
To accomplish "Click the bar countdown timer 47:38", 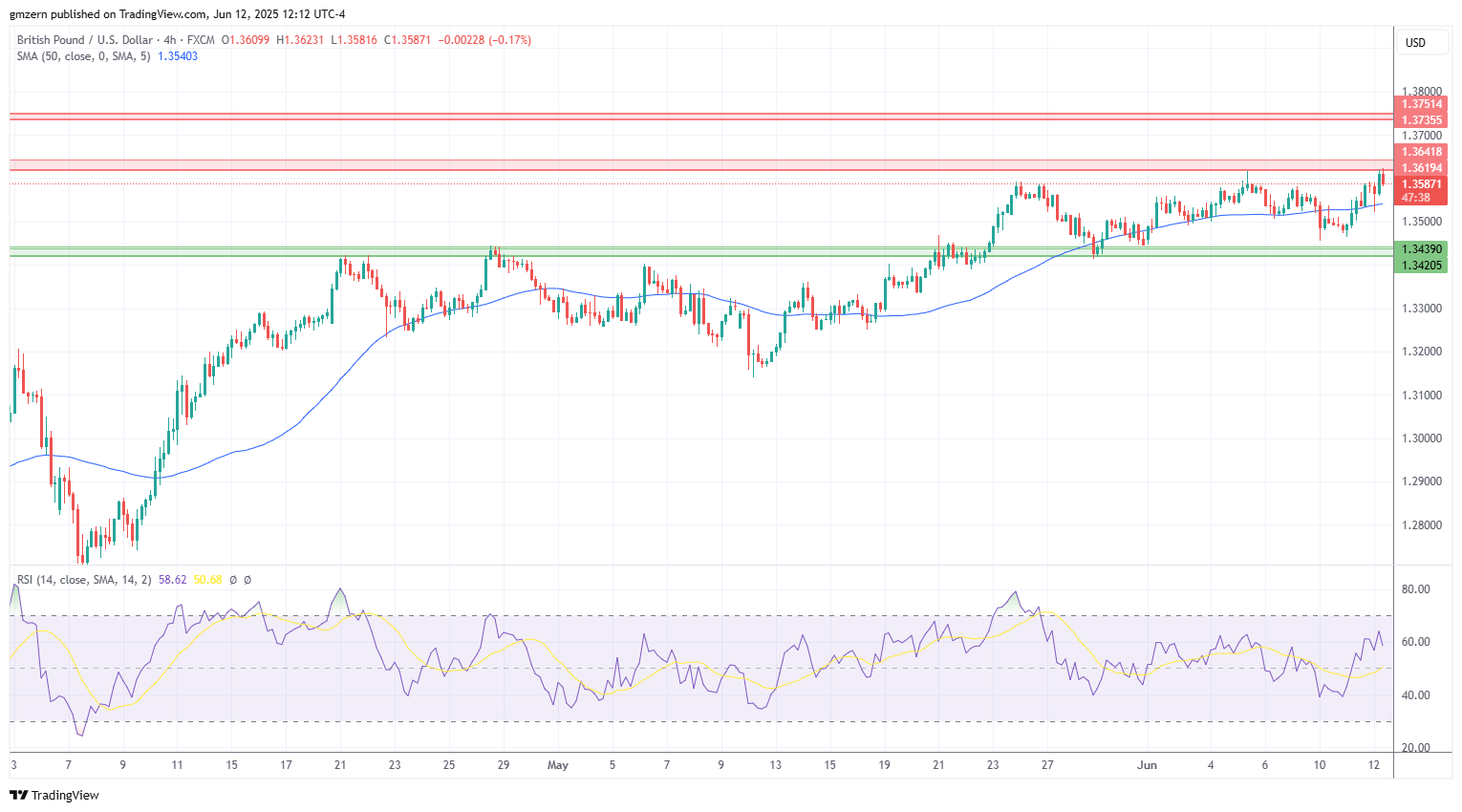I will 1416,198.
